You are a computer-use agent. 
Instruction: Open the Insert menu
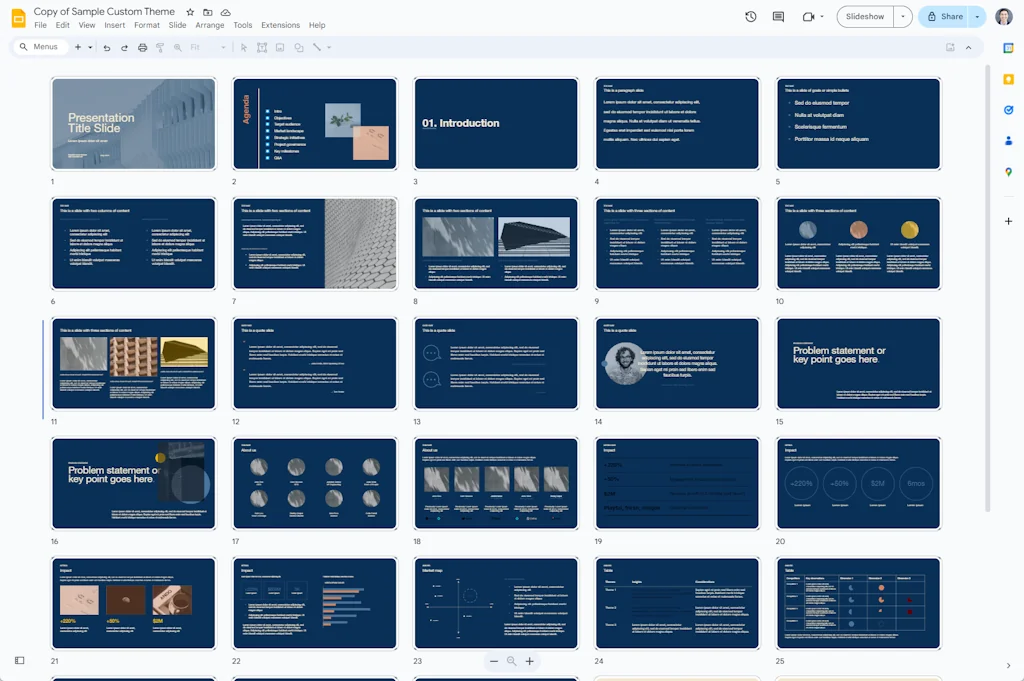pyautogui.click(x=114, y=25)
